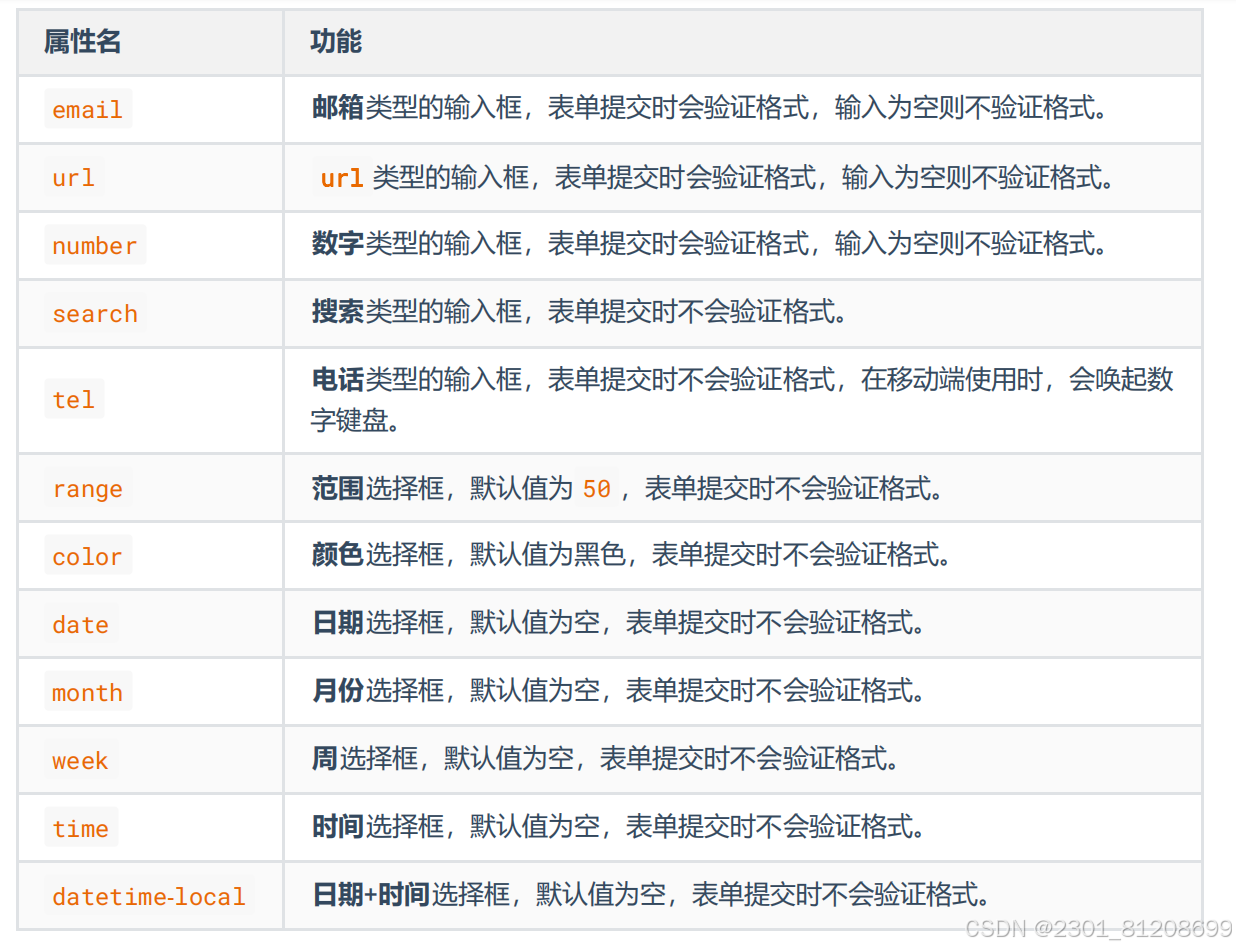Select the time attribute code cell
This screenshot has height=948, width=1236.
81,828
